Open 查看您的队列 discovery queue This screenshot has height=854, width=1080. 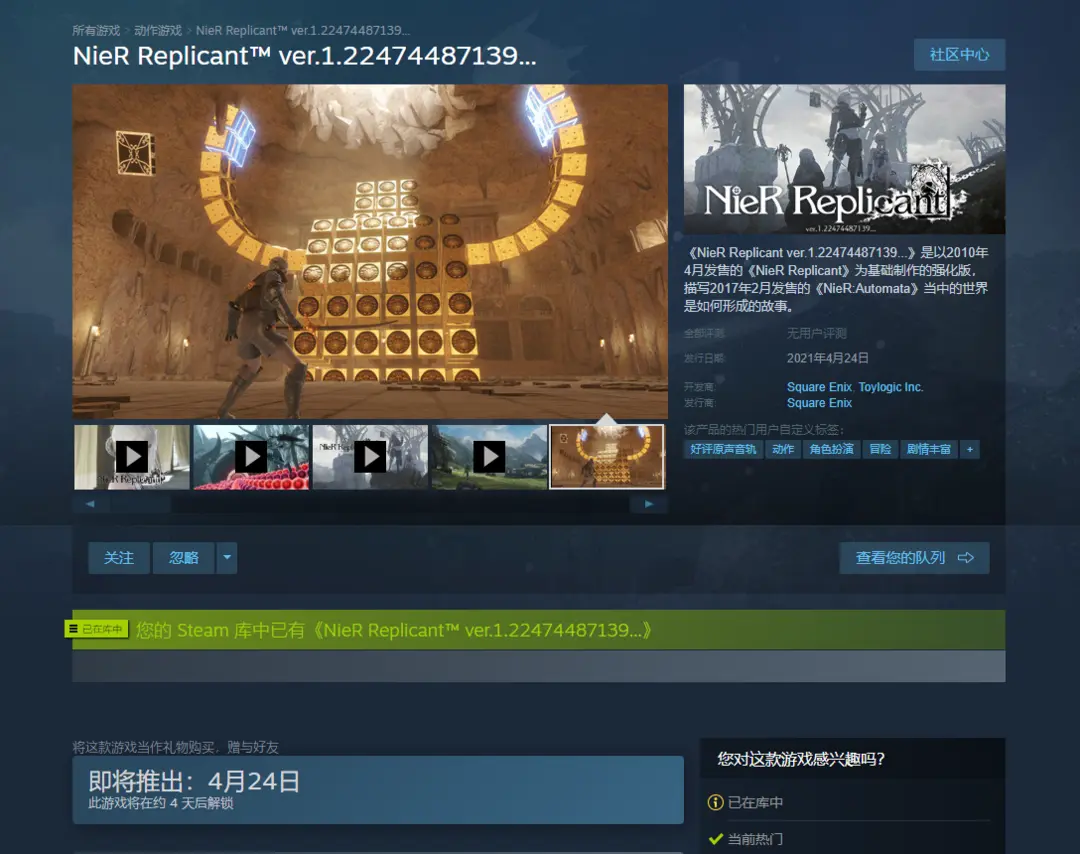914,558
